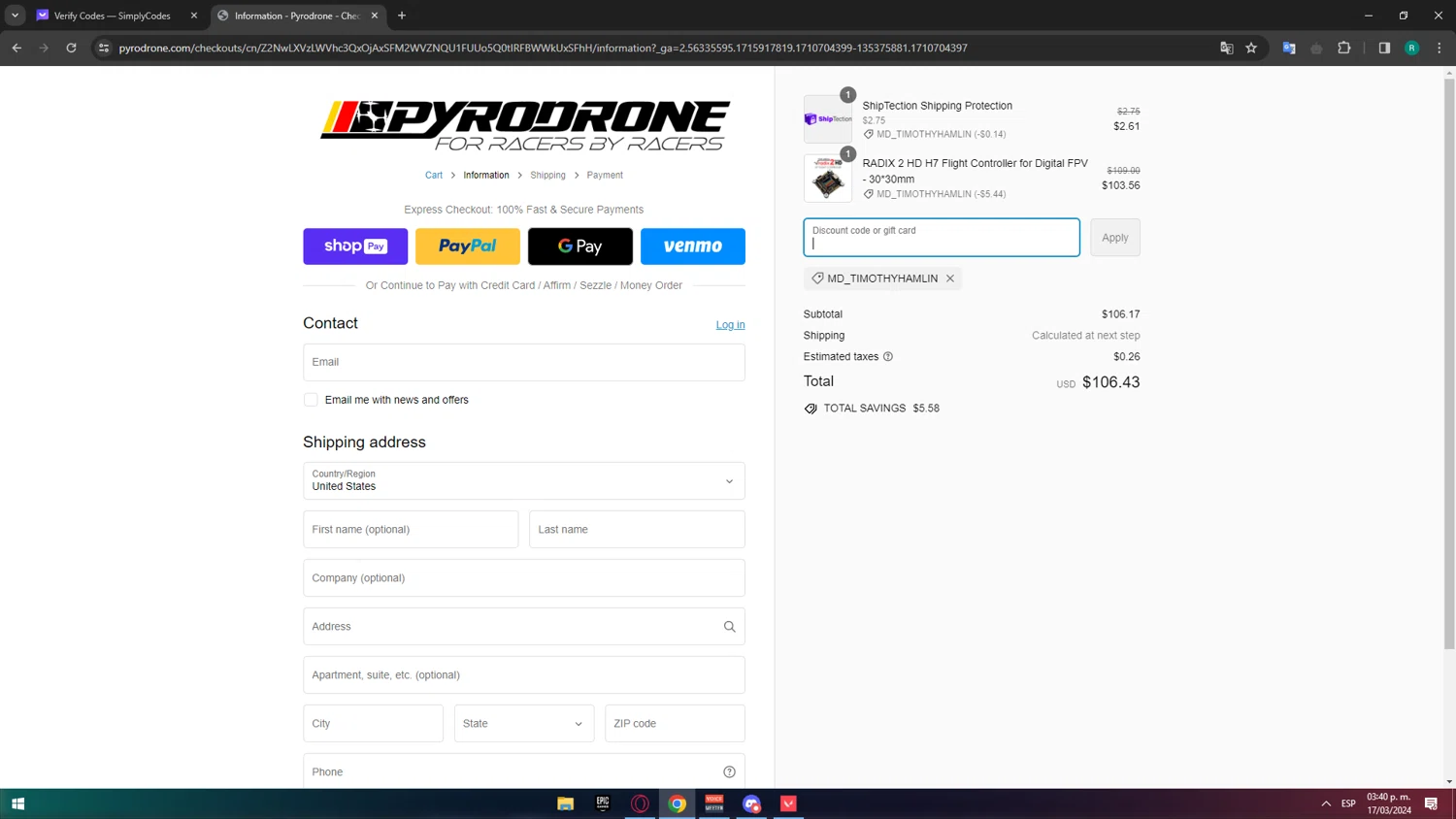
Task: Open the Chrome profile avatar
Action: [1412, 48]
